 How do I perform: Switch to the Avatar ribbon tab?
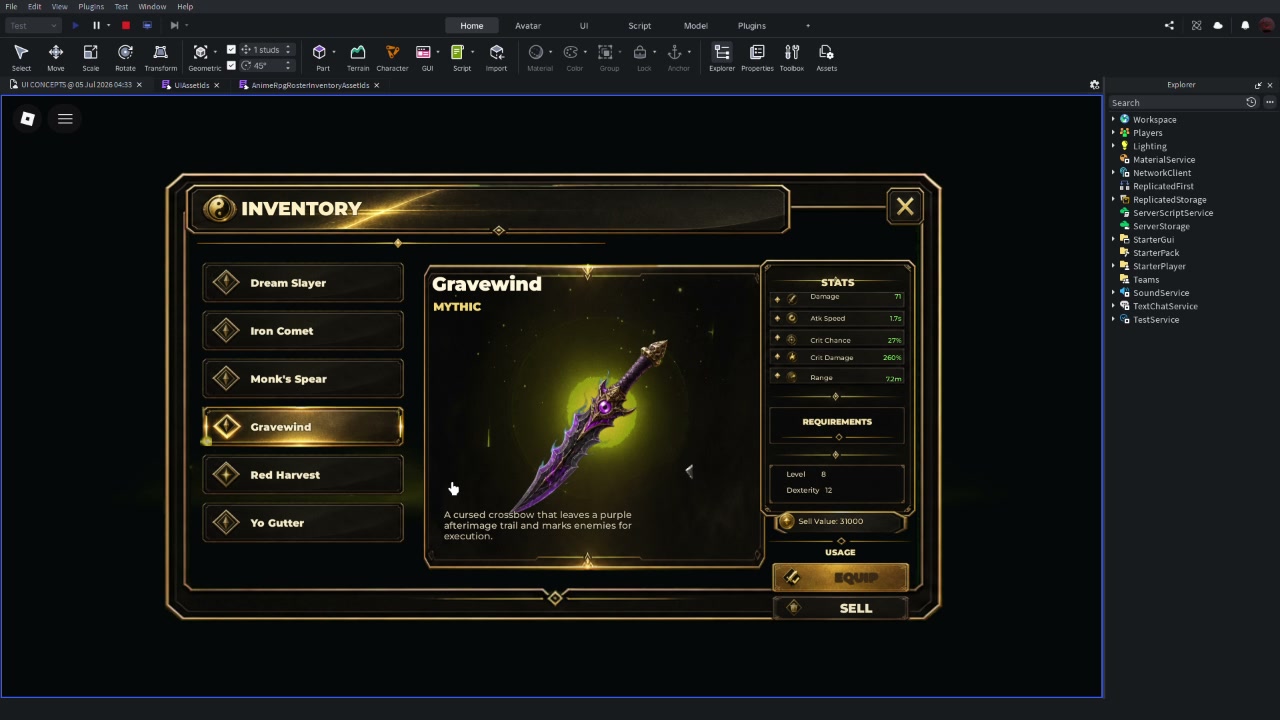click(x=528, y=25)
